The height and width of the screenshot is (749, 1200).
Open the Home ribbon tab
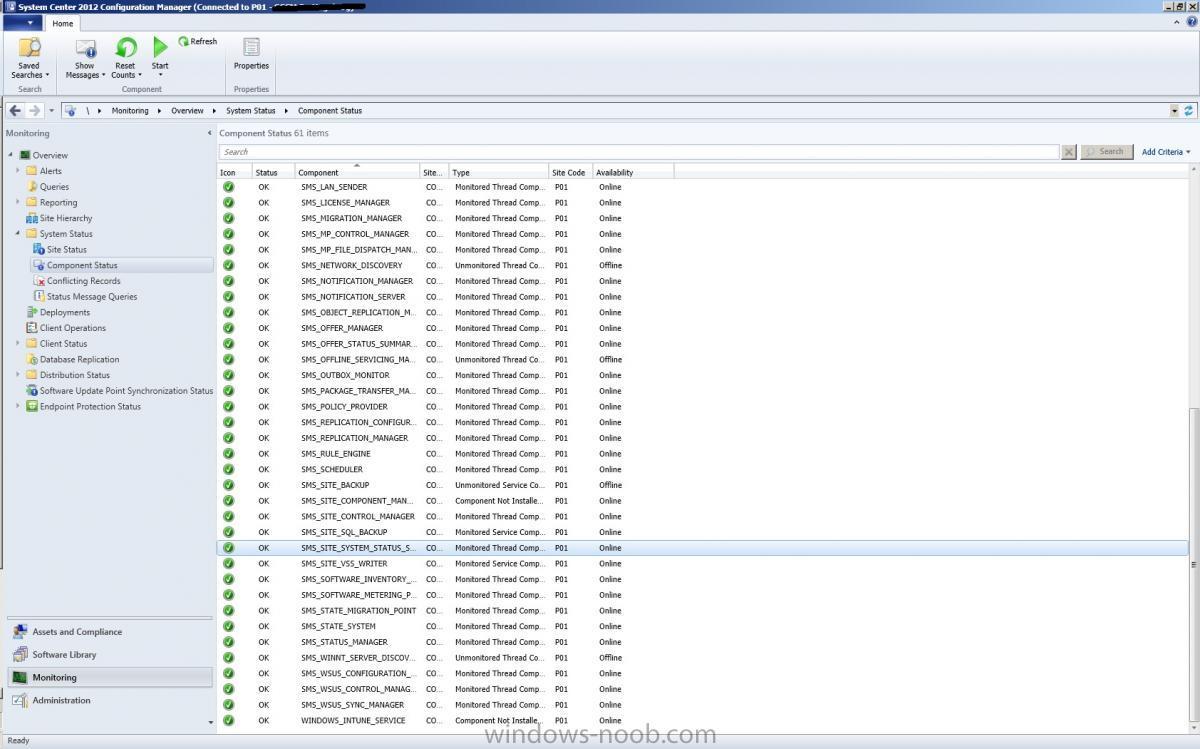[62, 23]
